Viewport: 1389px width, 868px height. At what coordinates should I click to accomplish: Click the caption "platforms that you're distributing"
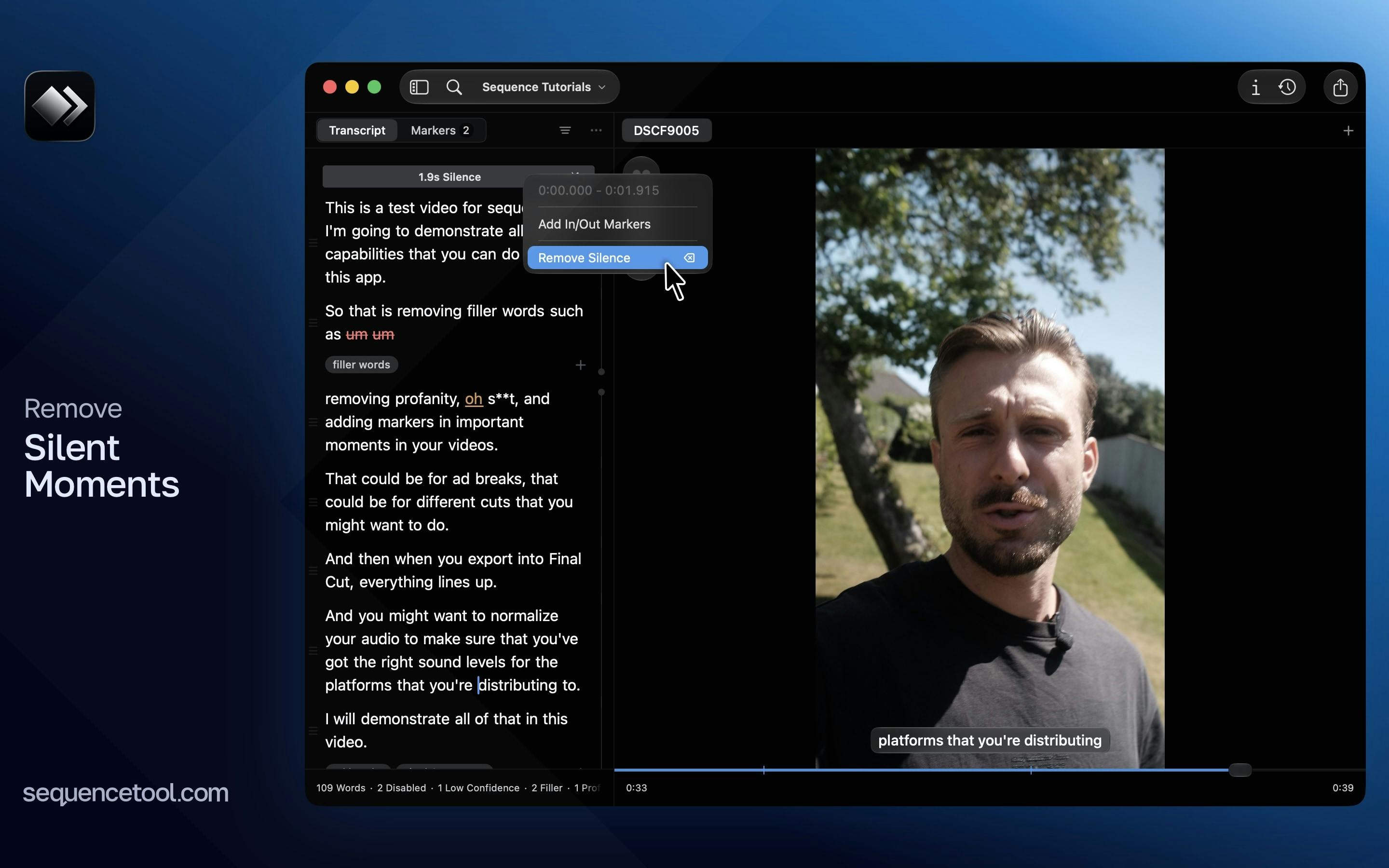pyautogui.click(x=990, y=740)
